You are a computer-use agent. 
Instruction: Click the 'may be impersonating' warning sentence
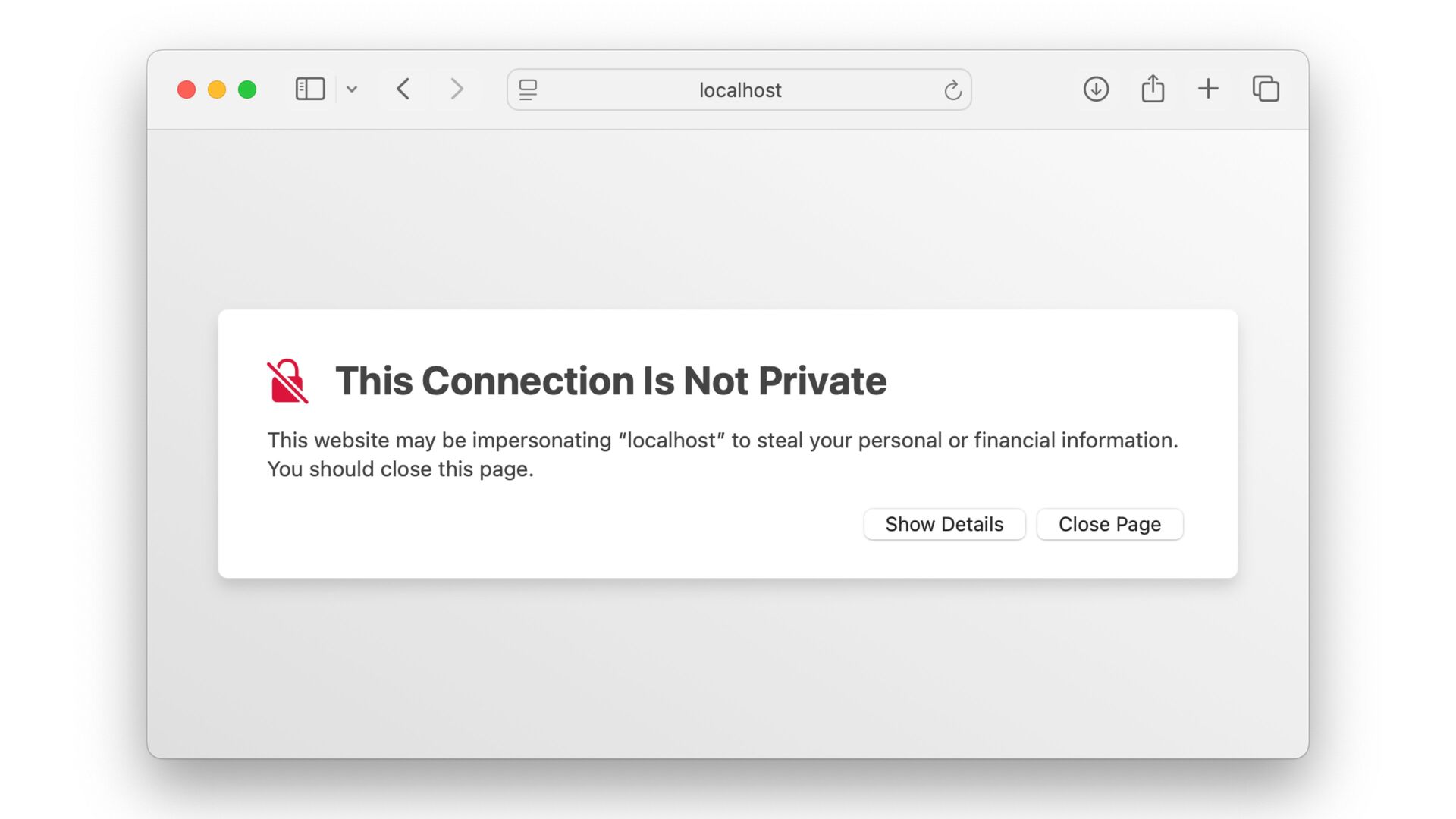click(x=722, y=441)
